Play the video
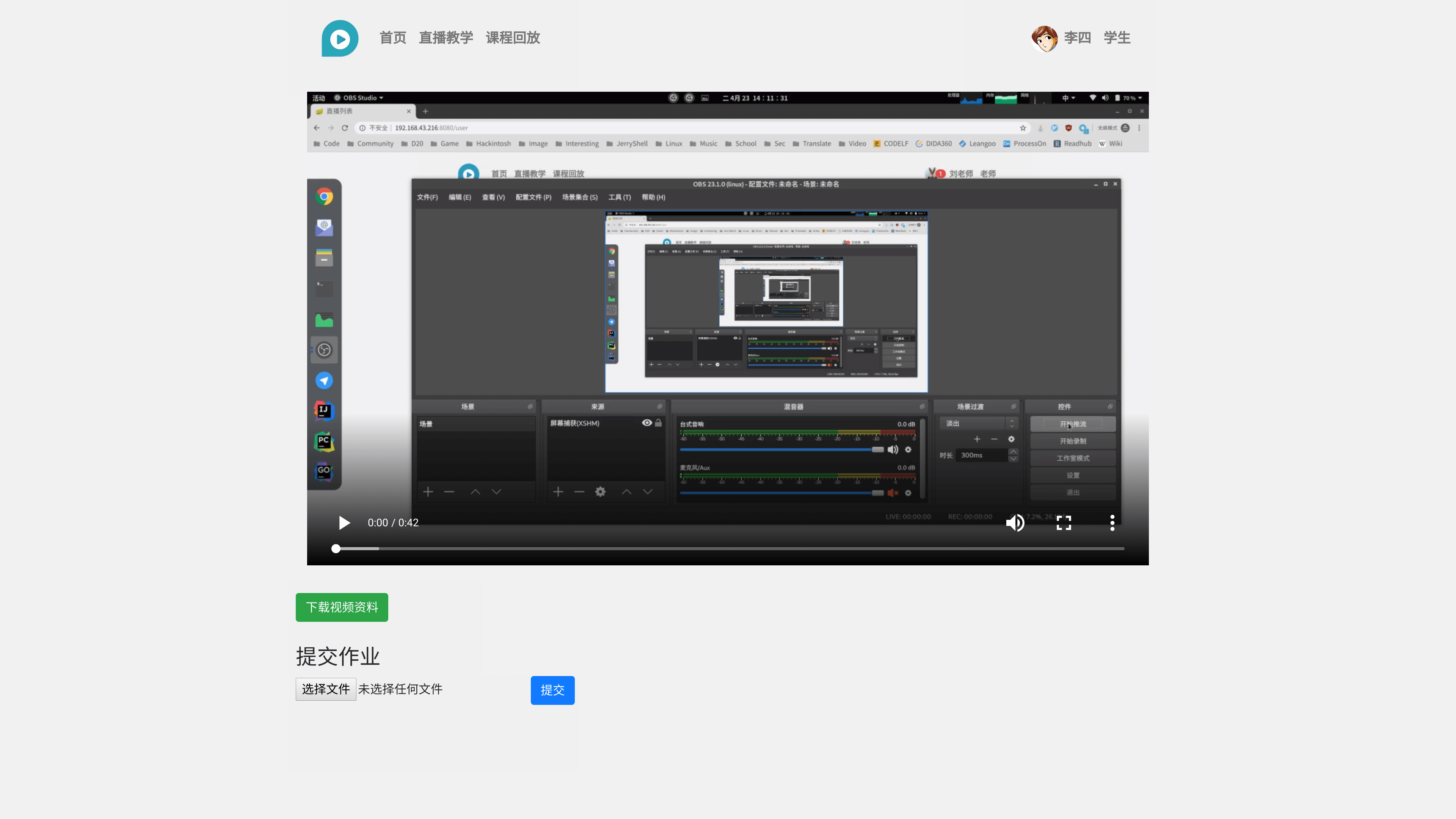The width and height of the screenshot is (1456, 819). click(x=344, y=523)
